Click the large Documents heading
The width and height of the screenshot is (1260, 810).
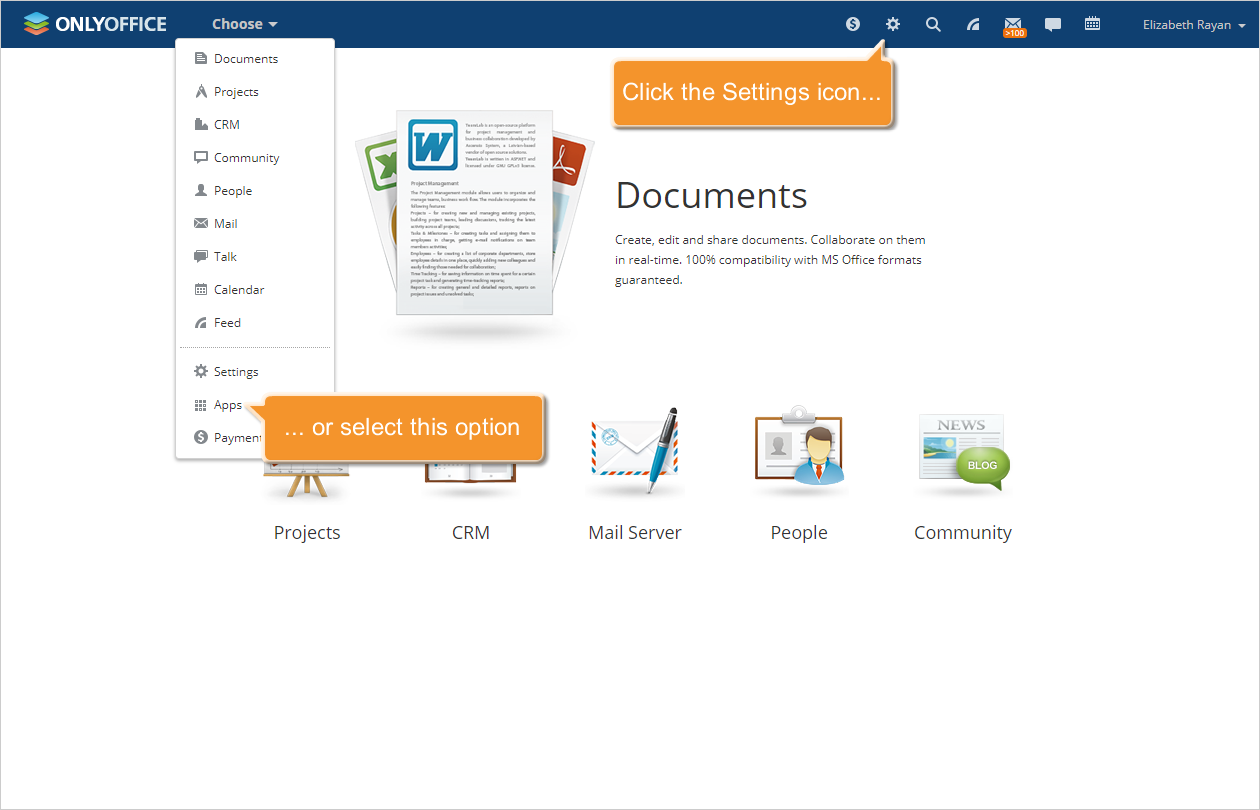[711, 195]
